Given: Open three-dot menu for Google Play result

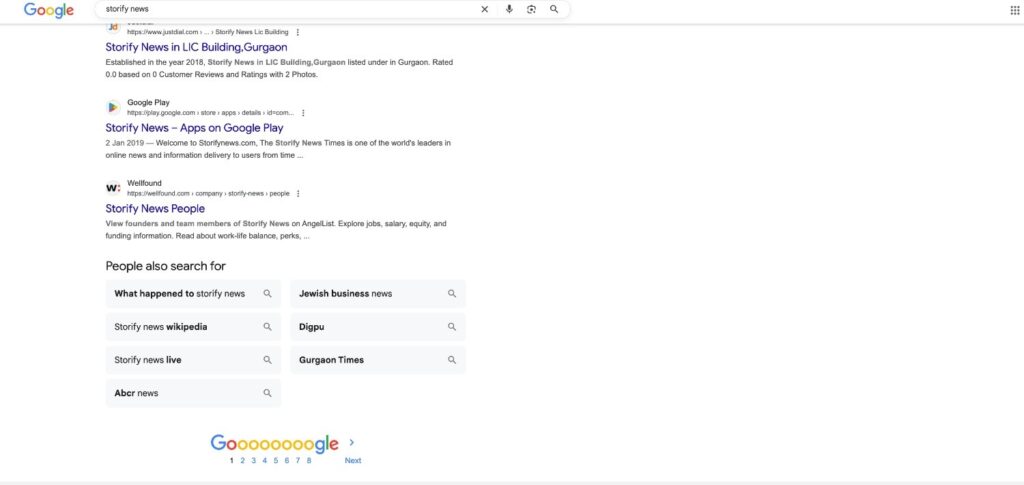Looking at the screenshot, I should click(303, 113).
